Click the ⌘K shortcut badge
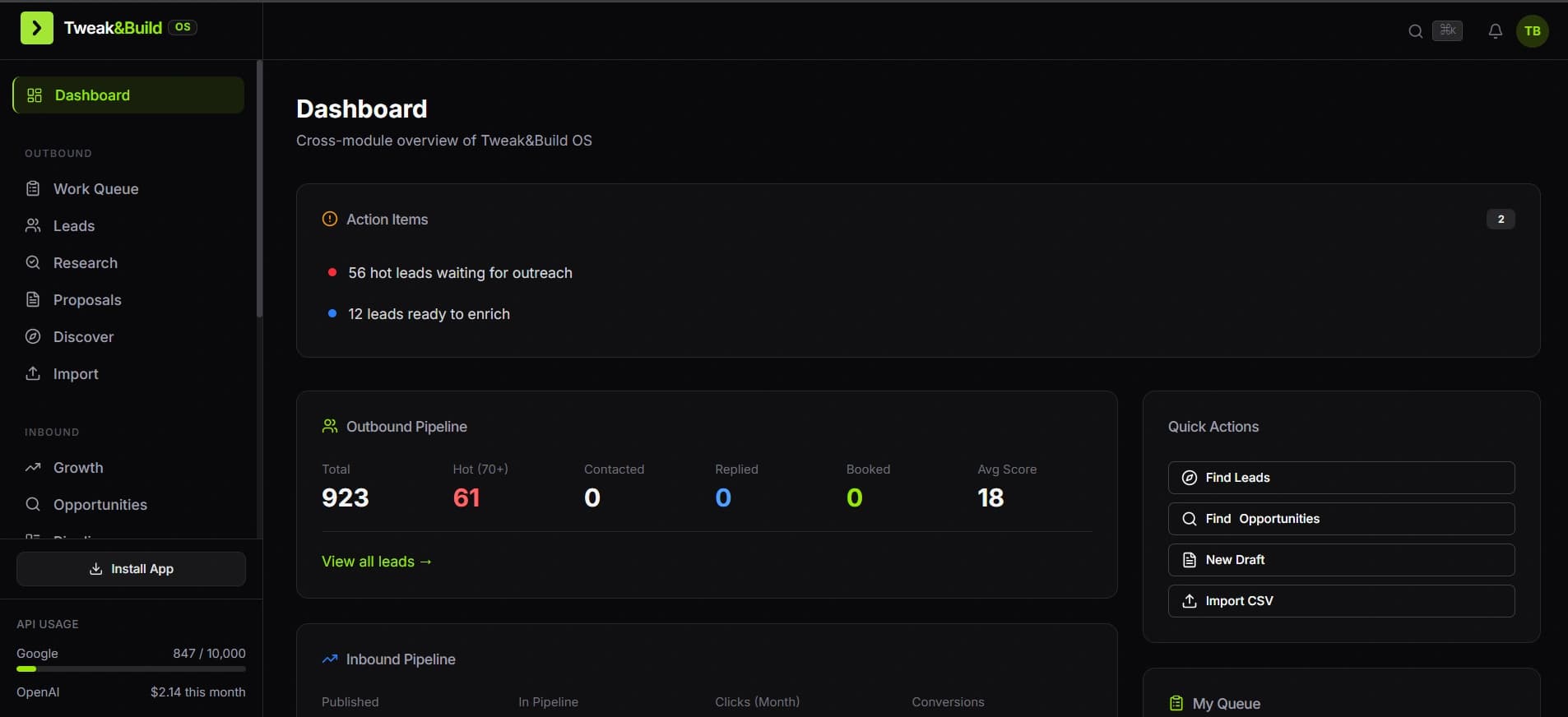The width and height of the screenshot is (1568, 717). pos(1447,30)
